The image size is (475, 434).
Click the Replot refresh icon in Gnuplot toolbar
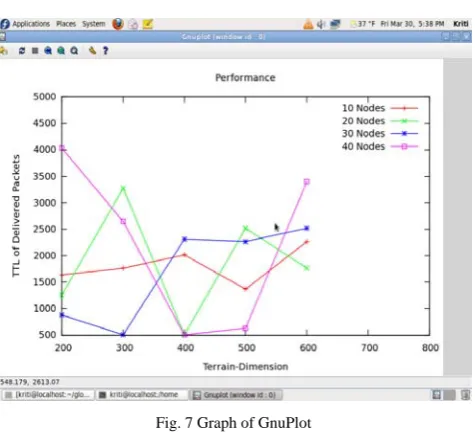click(x=22, y=51)
